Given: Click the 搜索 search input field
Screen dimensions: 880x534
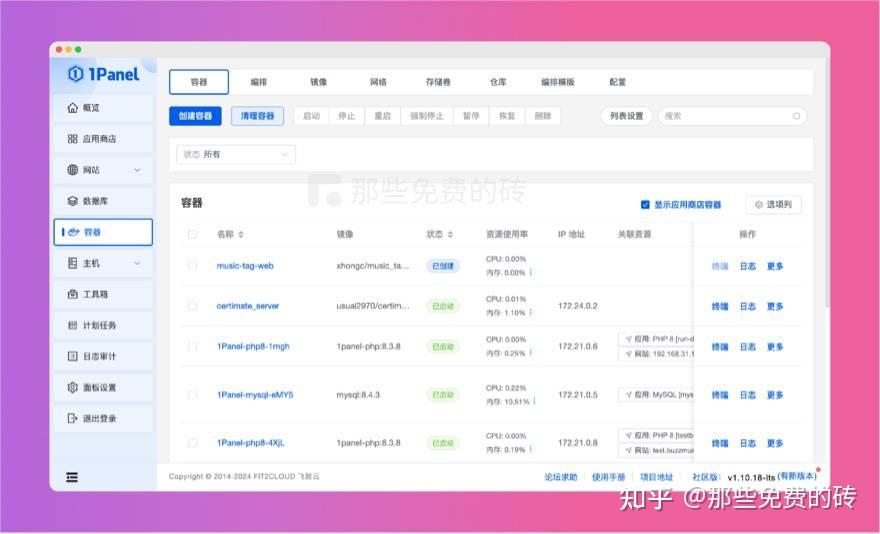Looking at the screenshot, I should pyautogui.click(x=732, y=116).
